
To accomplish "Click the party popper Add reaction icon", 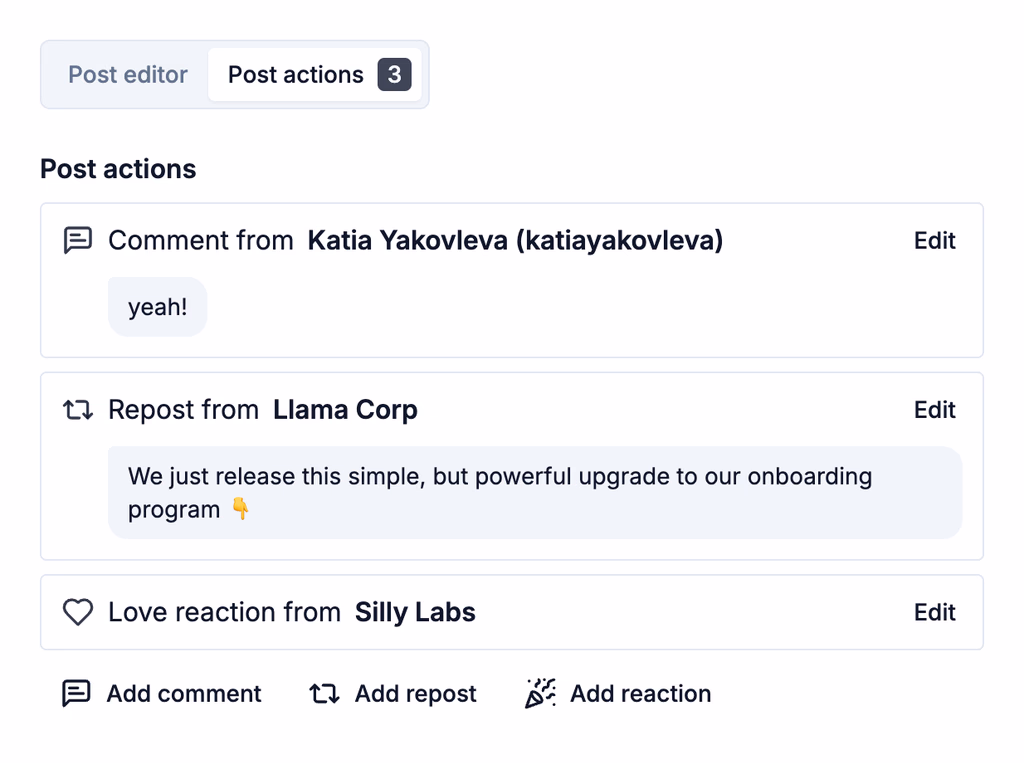I will pos(541,694).
